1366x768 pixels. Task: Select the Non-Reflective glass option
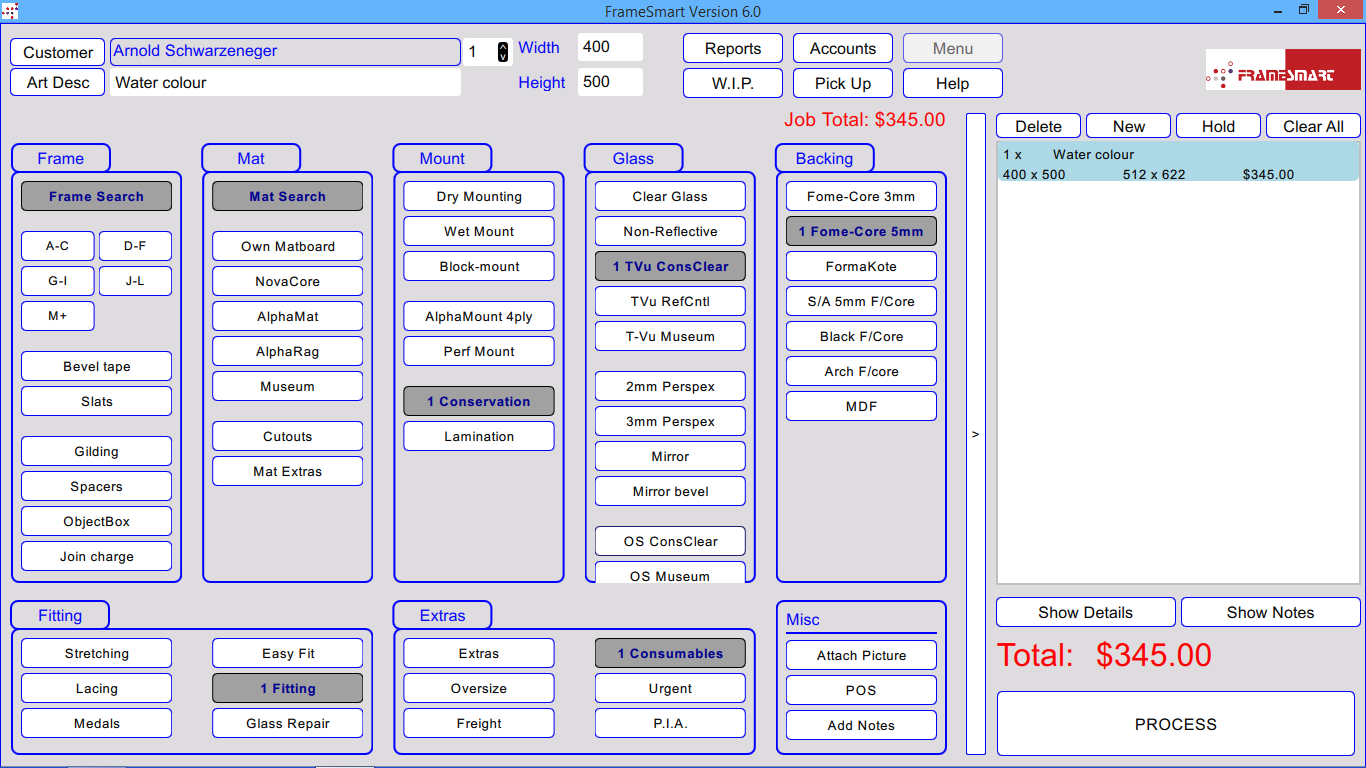point(670,232)
